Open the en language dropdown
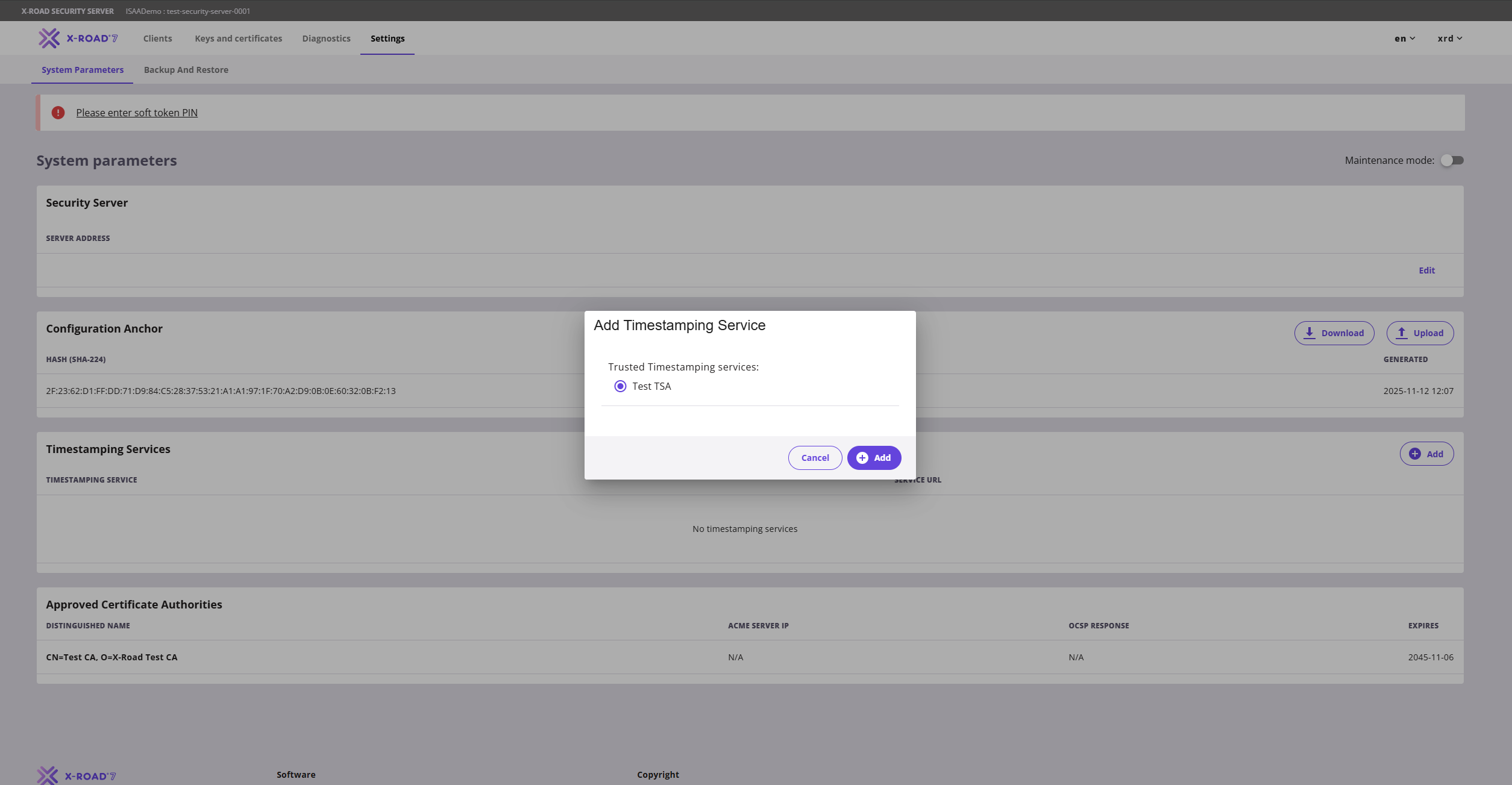Screen dimensions: 1512x785 [x=1405, y=39]
